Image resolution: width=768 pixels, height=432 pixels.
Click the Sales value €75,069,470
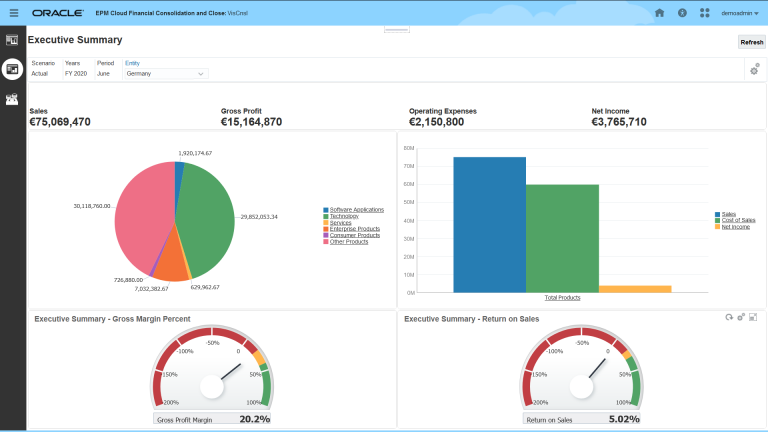(60, 122)
